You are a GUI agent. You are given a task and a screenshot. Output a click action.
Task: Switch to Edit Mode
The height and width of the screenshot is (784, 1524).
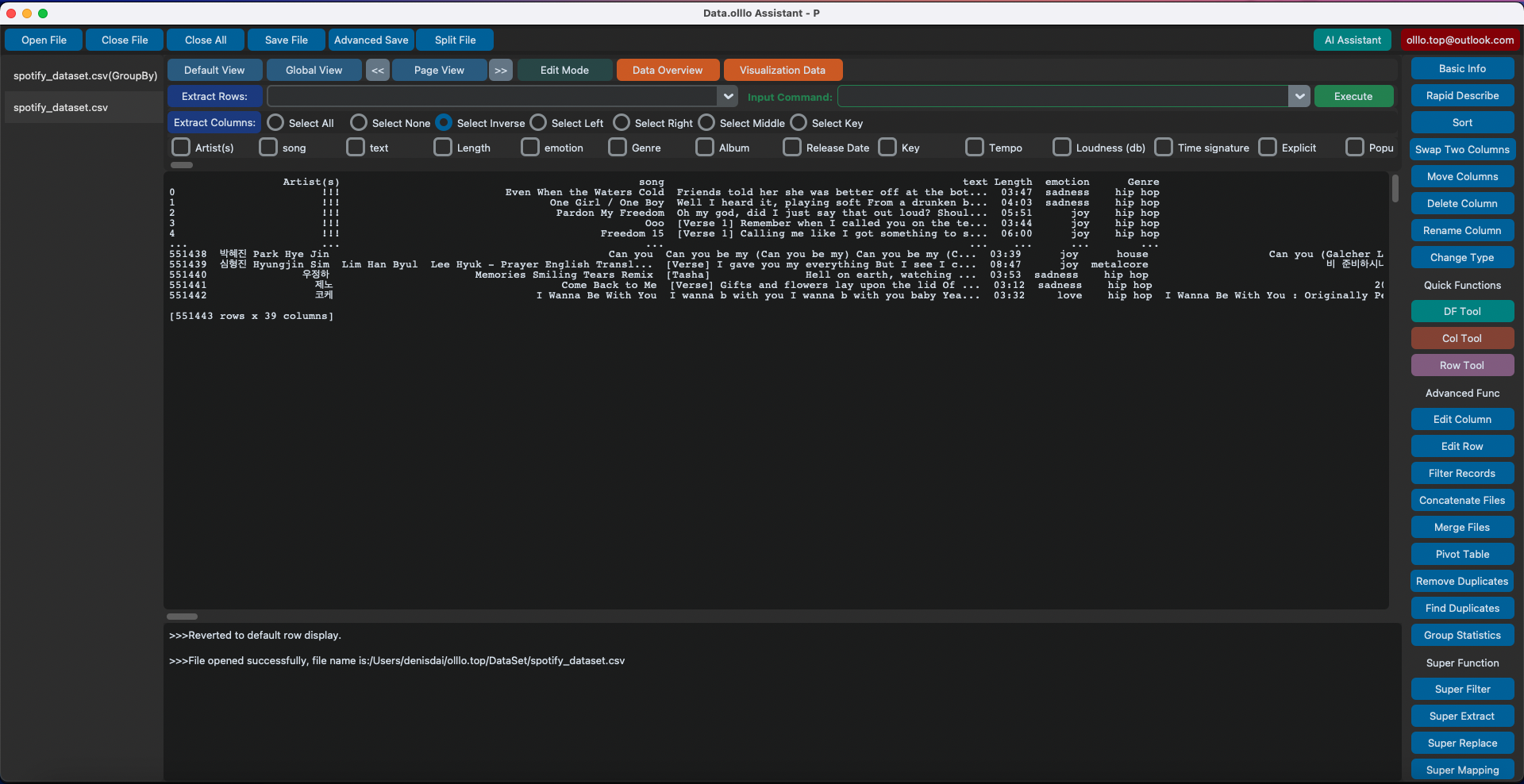click(x=564, y=70)
